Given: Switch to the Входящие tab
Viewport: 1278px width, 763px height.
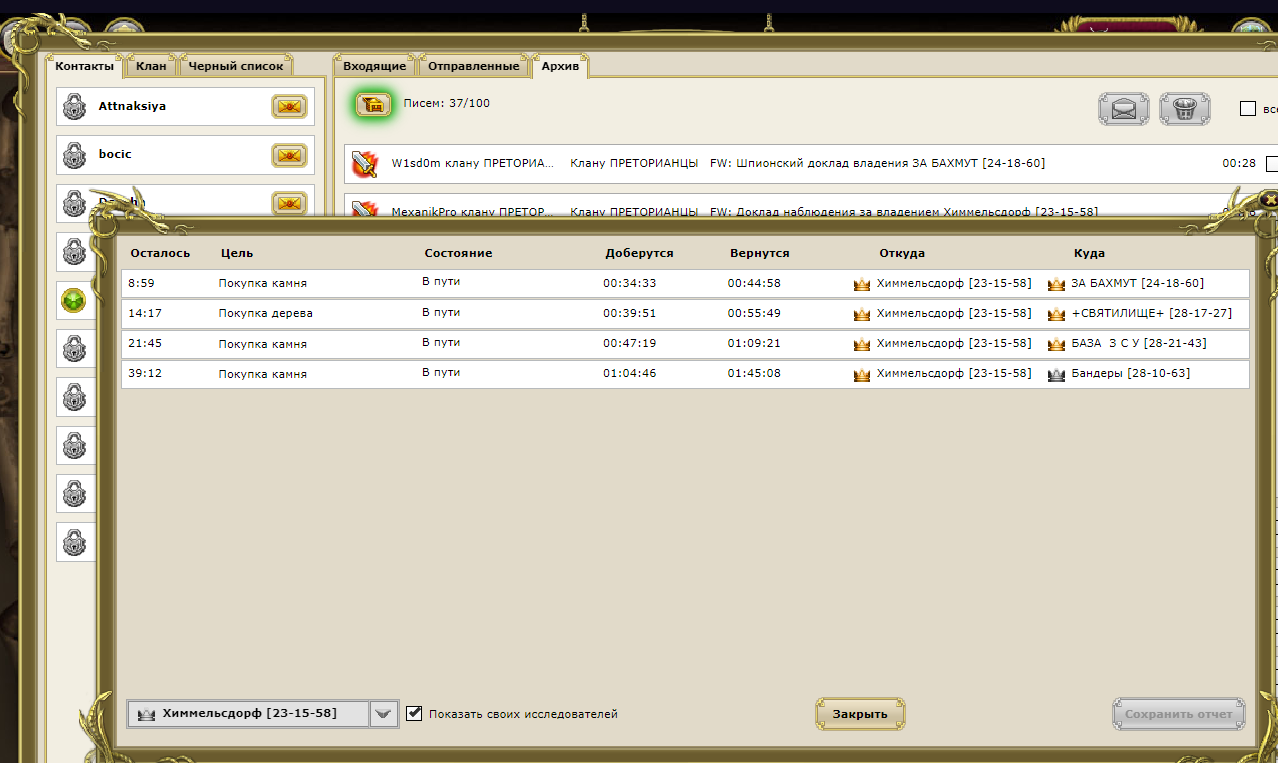Looking at the screenshot, I should (x=374, y=66).
